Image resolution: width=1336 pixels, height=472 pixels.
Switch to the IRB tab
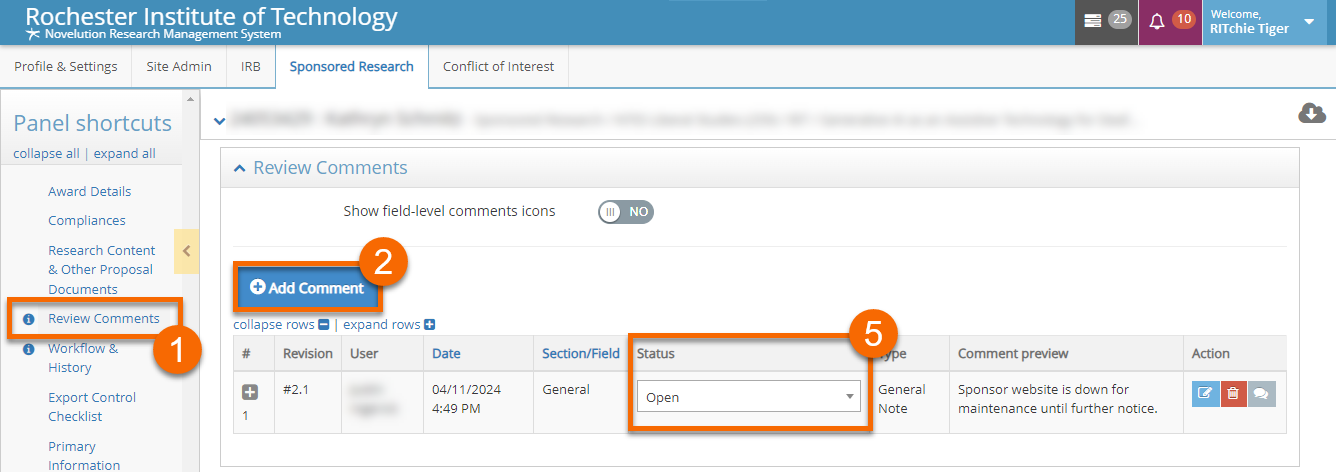pyautogui.click(x=250, y=67)
